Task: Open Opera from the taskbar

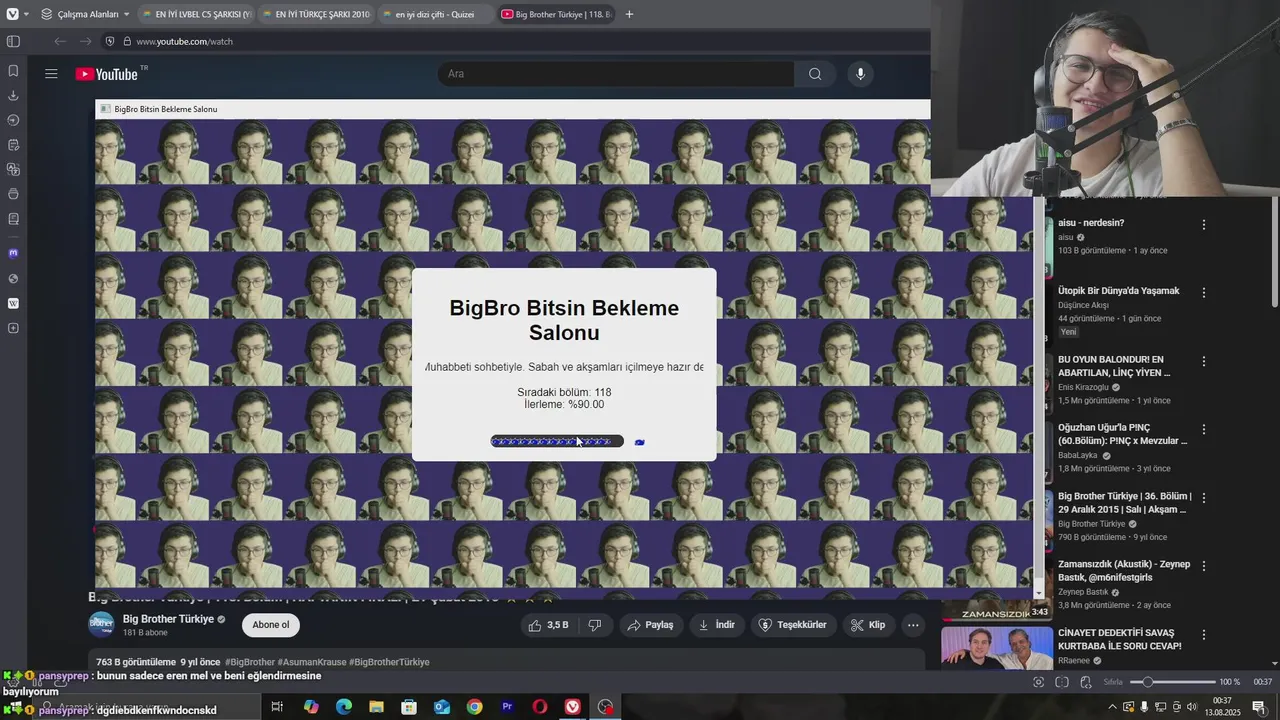Action: pyautogui.click(x=540, y=707)
